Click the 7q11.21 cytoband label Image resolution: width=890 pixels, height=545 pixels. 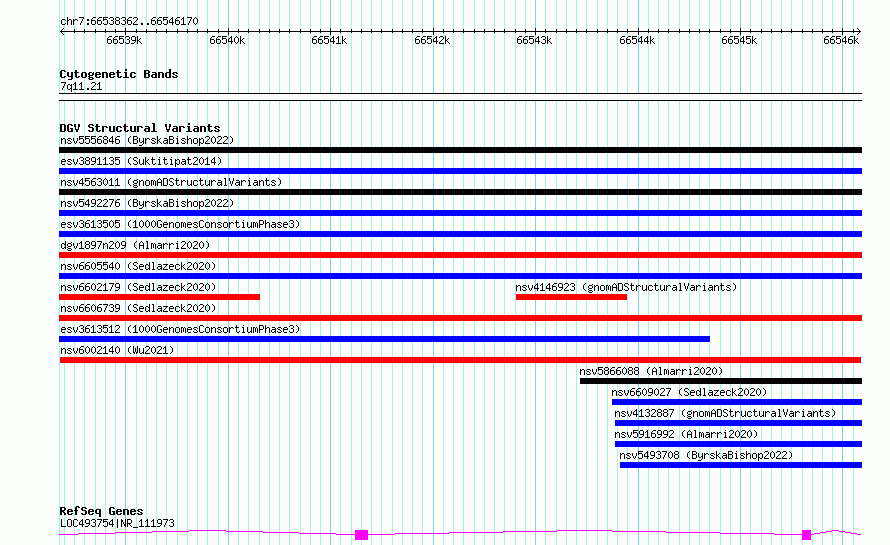click(81, 86)
